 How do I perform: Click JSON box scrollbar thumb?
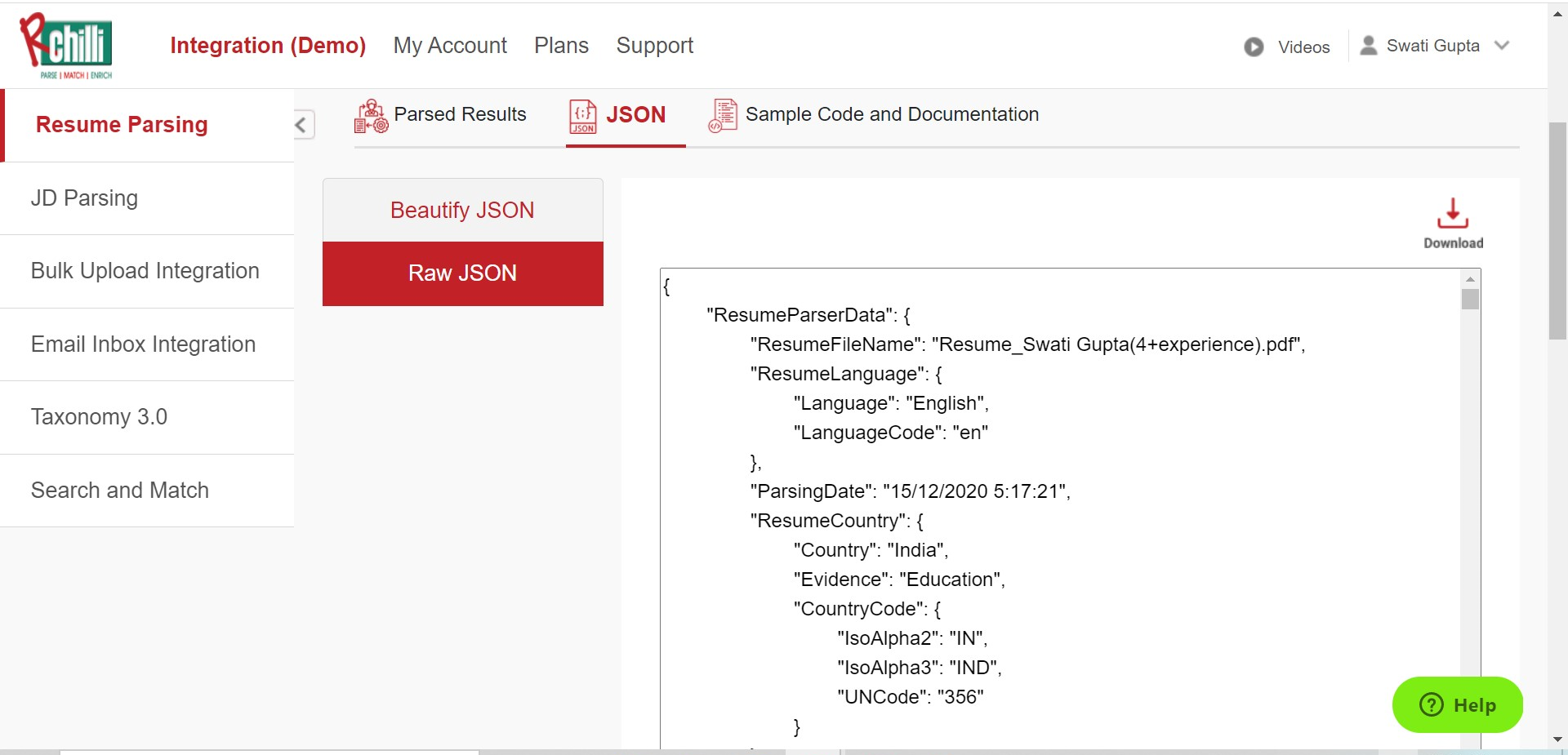1470,300
